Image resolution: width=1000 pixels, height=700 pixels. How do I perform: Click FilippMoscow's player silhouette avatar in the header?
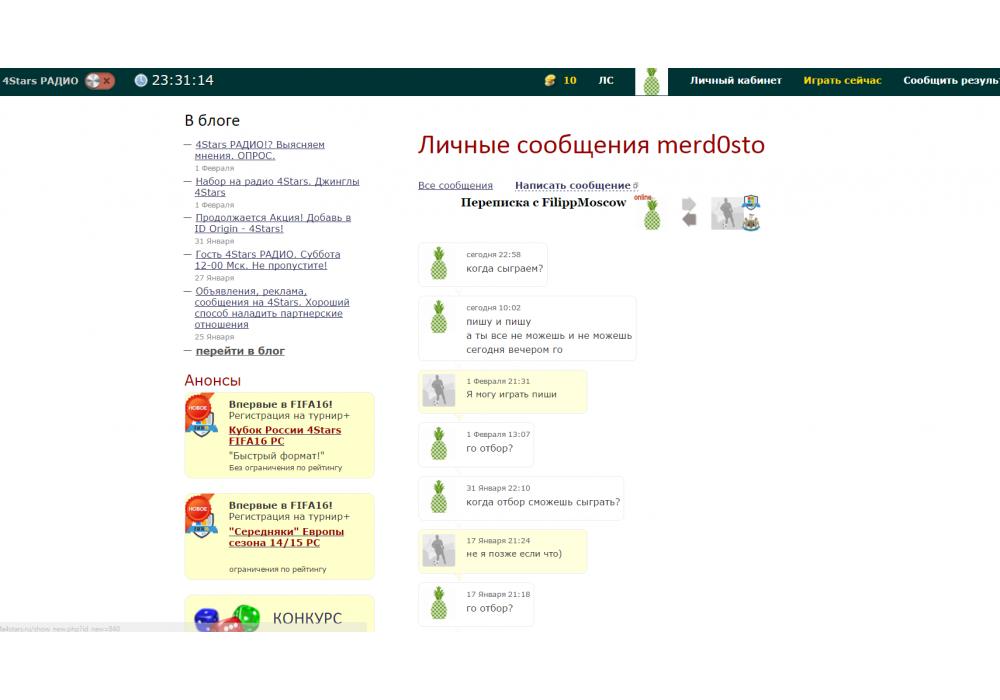[x=726, y=214]
